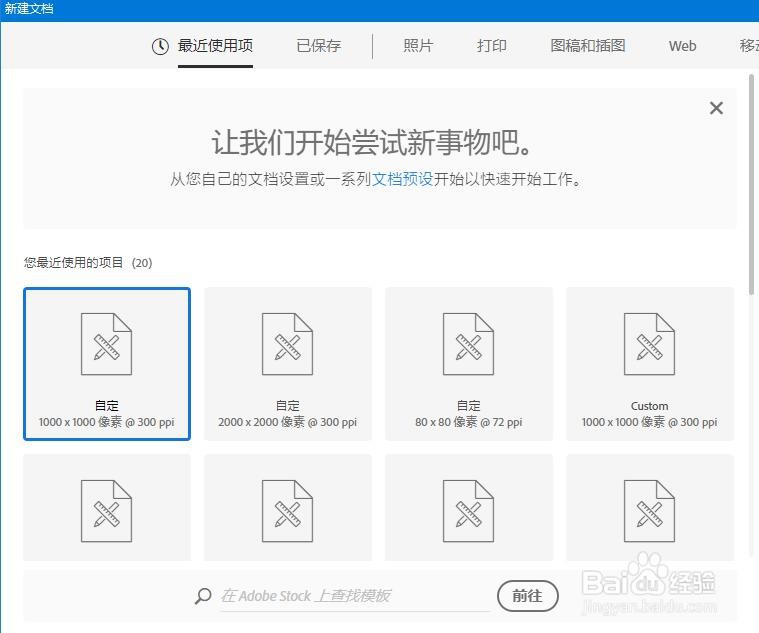Screen dimensions: 759x633
Task: Go to the 打印 tab
Action: 492,46
